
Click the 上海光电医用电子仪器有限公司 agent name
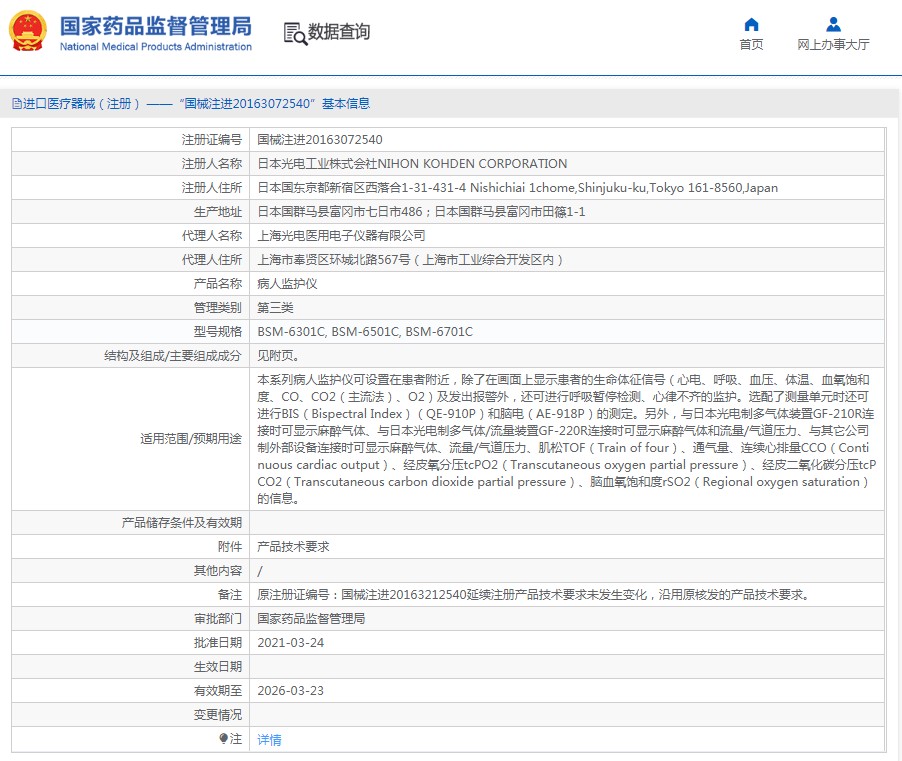pos(341,236)
